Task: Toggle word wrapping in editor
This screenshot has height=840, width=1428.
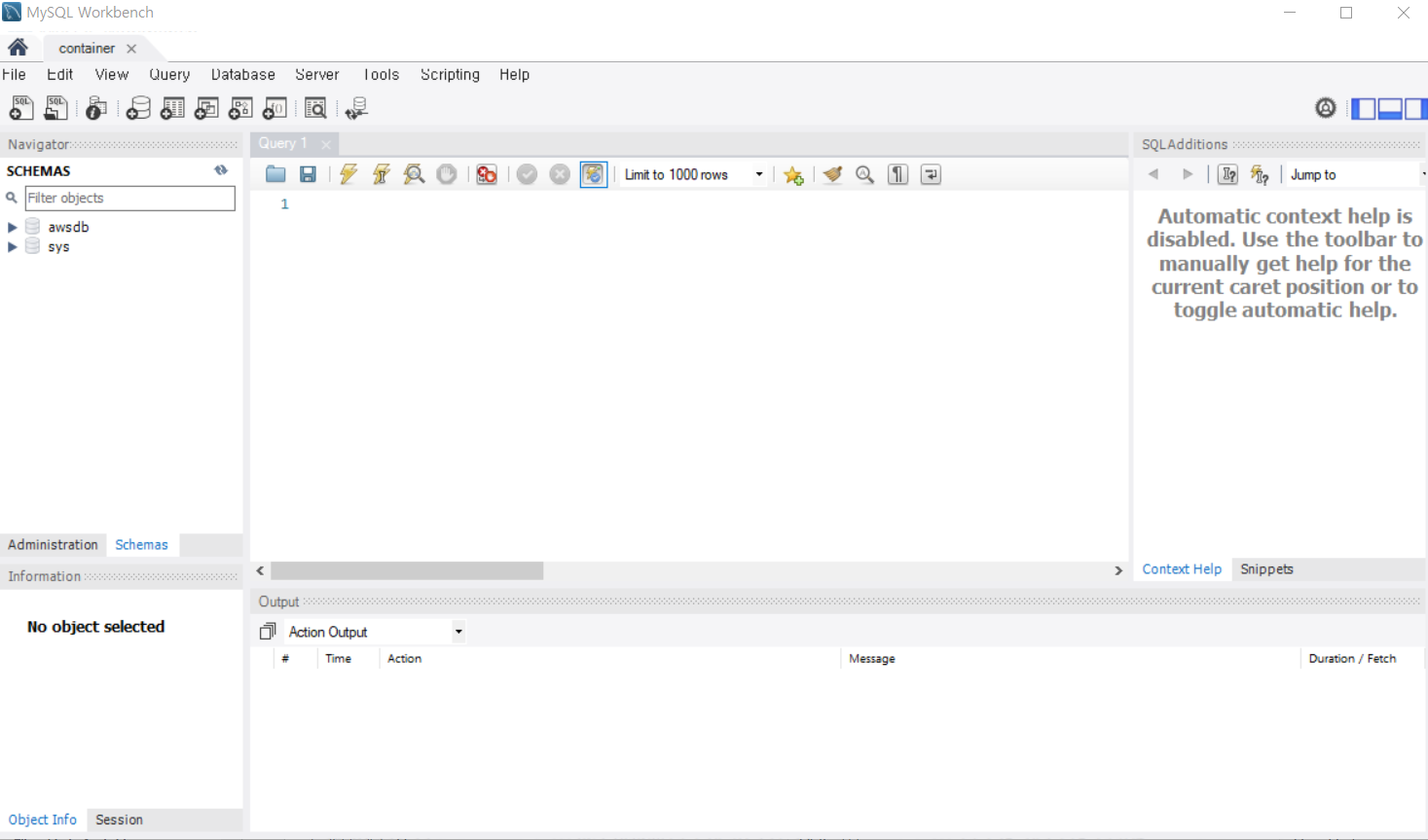Action: pos(931,174)
